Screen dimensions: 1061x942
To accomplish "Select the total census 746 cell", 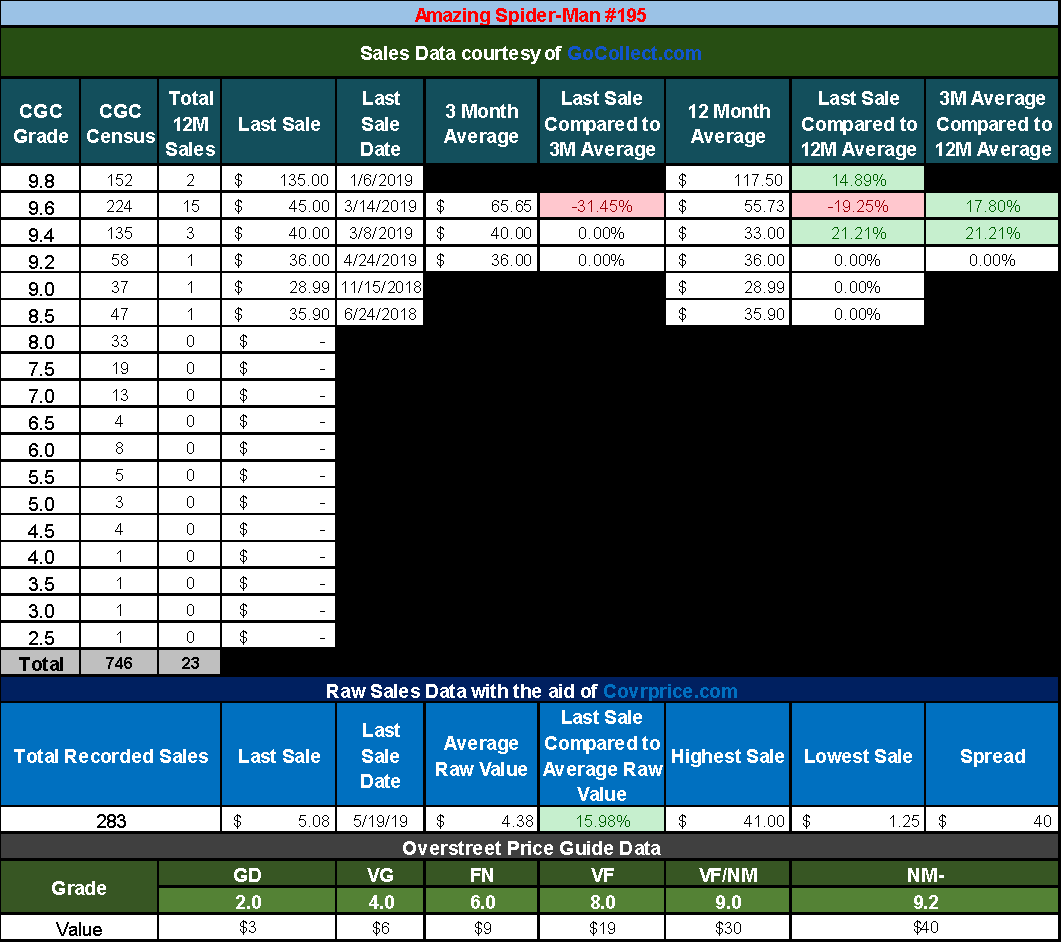I will pos(120,663).
